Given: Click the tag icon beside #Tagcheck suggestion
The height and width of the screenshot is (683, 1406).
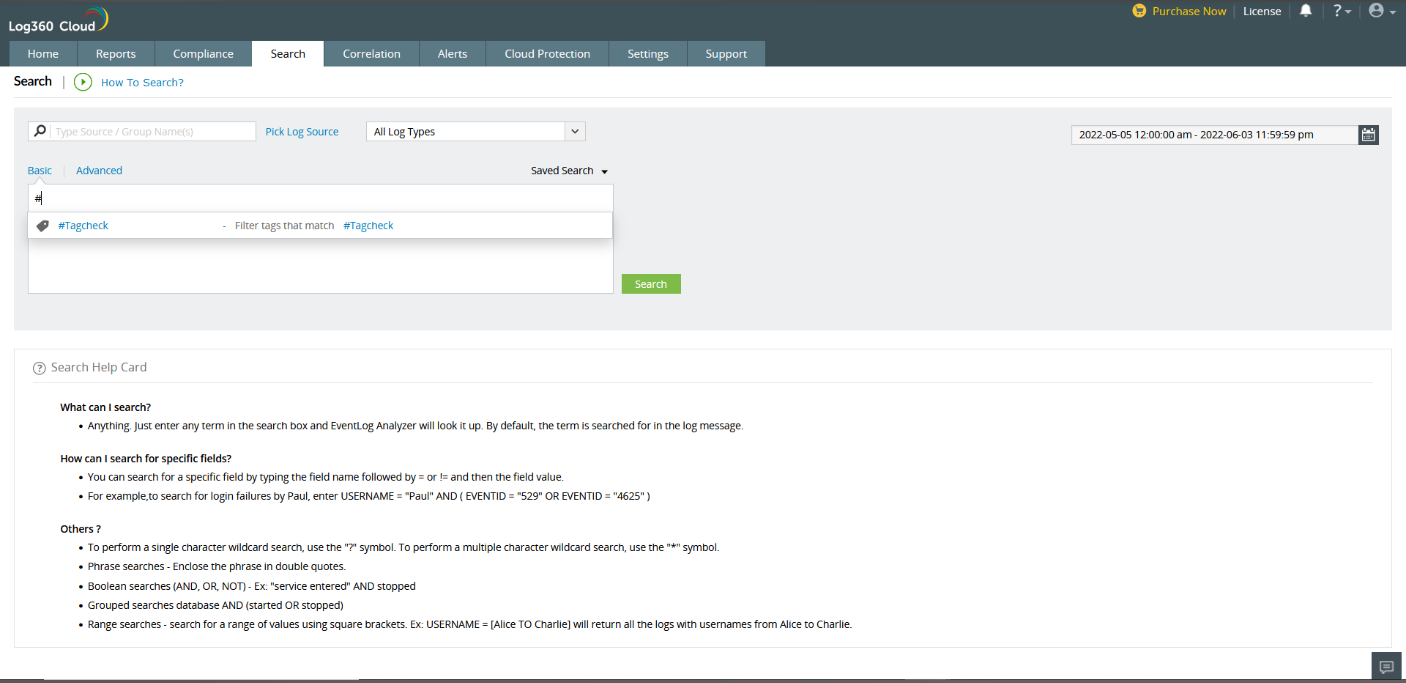Looking at the screenshot, I should tap(42, 225).
